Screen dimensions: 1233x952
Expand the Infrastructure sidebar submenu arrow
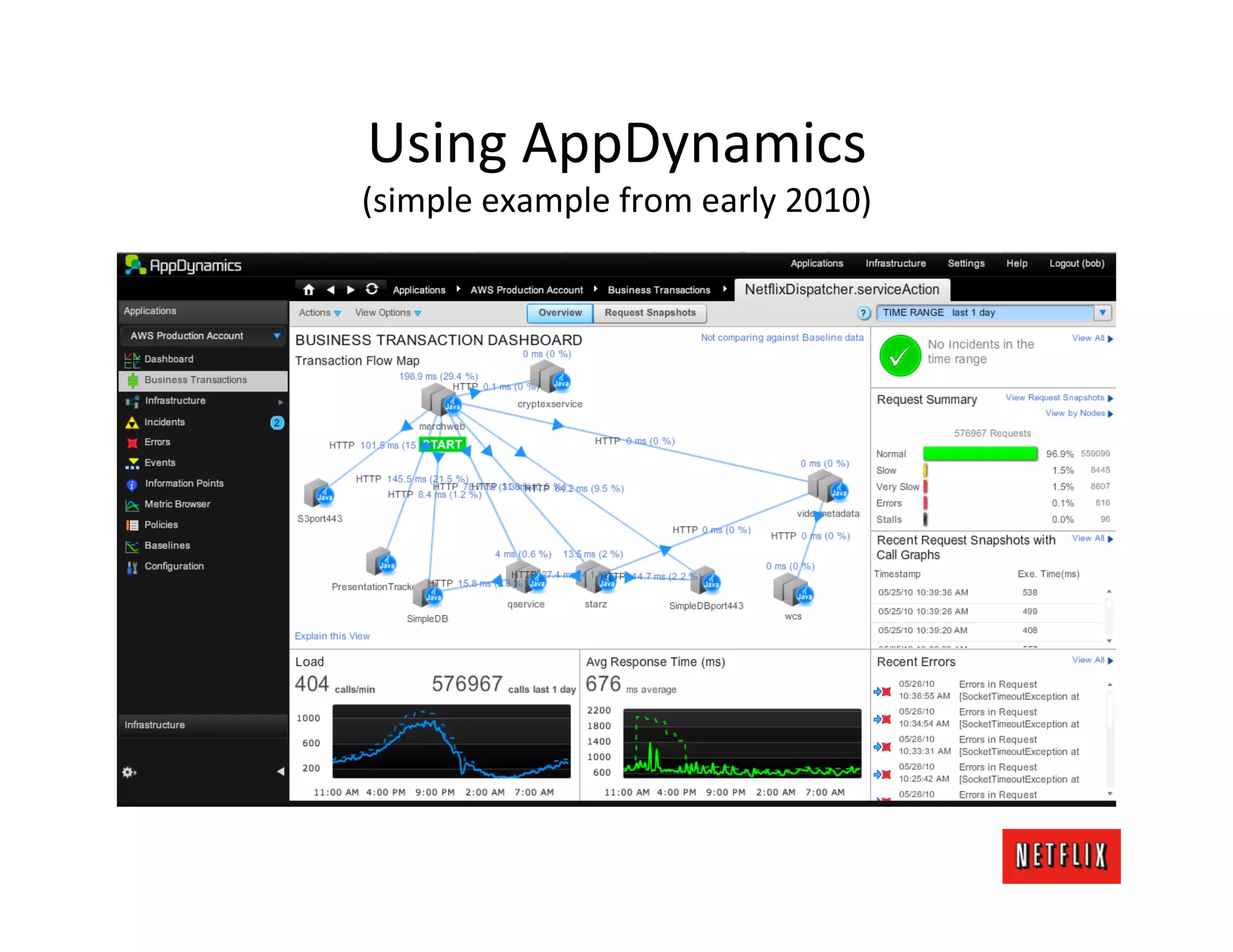[281, 401]
